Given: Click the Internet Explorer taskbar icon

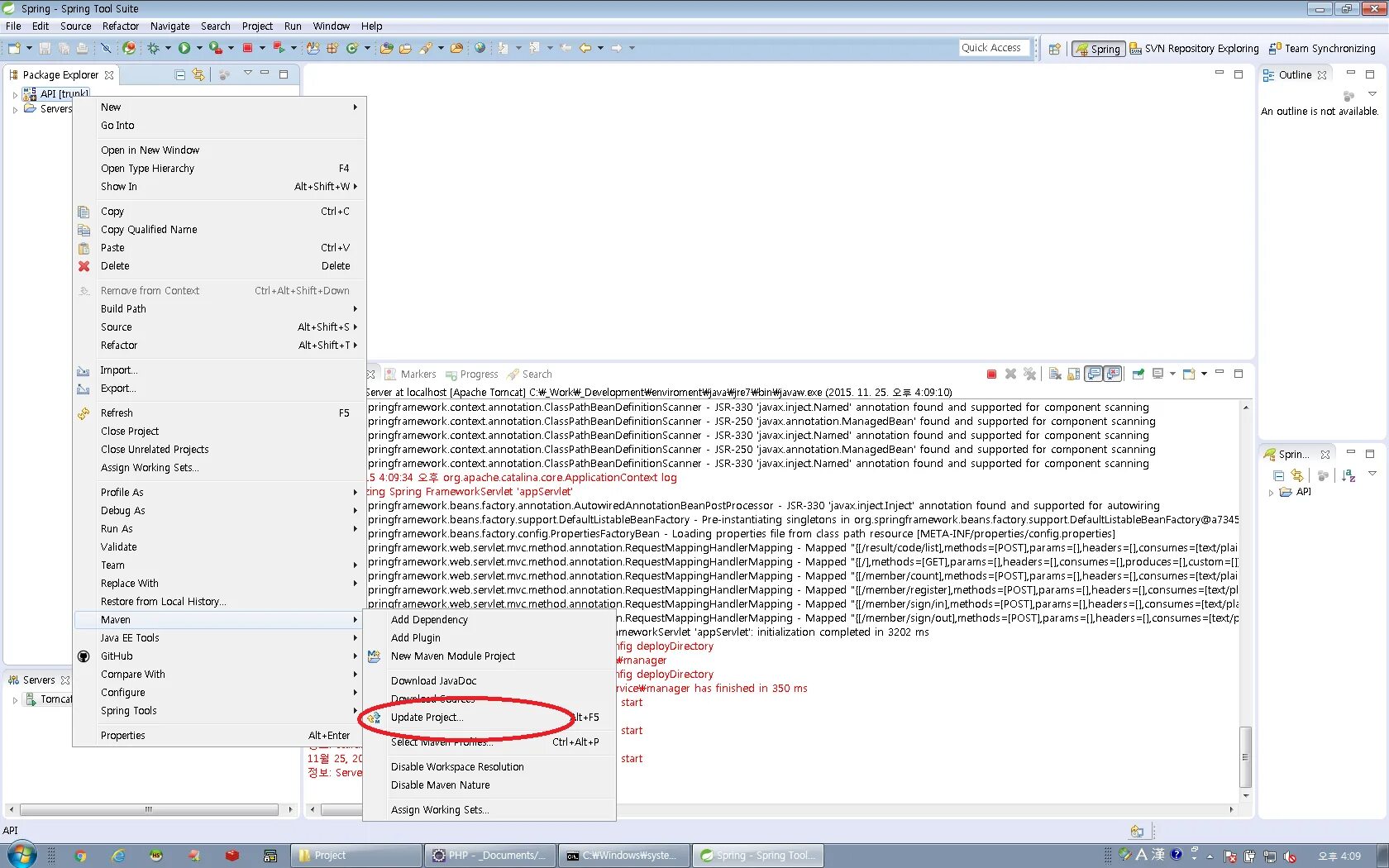Looking at the screenshot, I should [x=118, y=856].
